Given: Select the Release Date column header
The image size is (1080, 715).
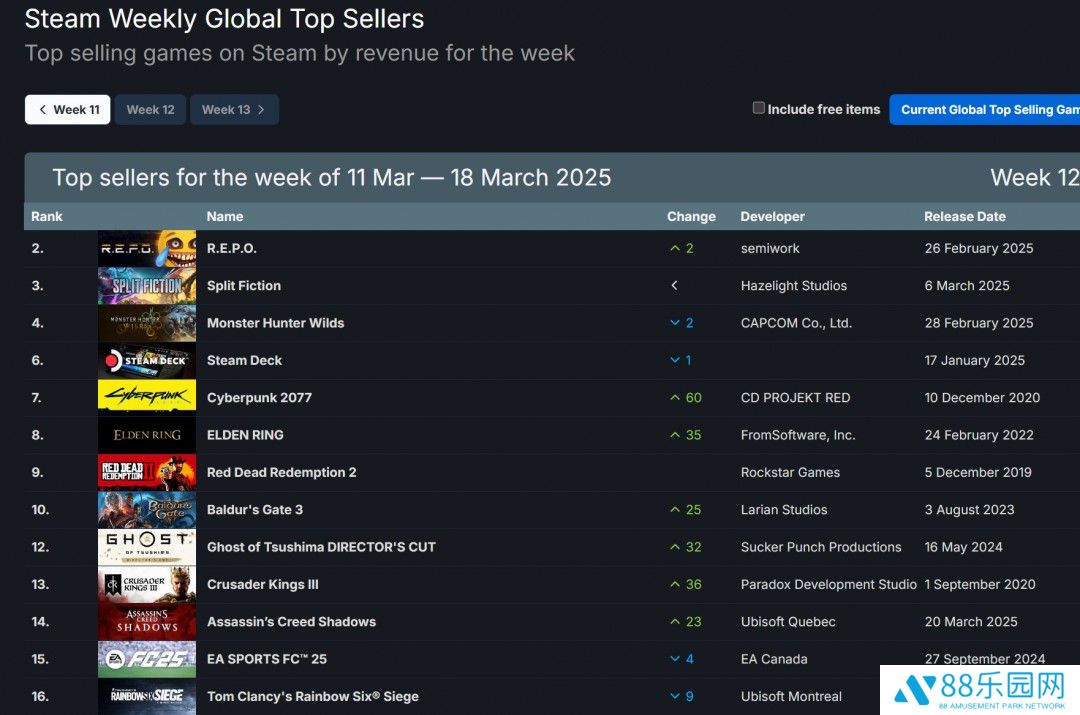Looking at the screenshot, I should 964,216.
